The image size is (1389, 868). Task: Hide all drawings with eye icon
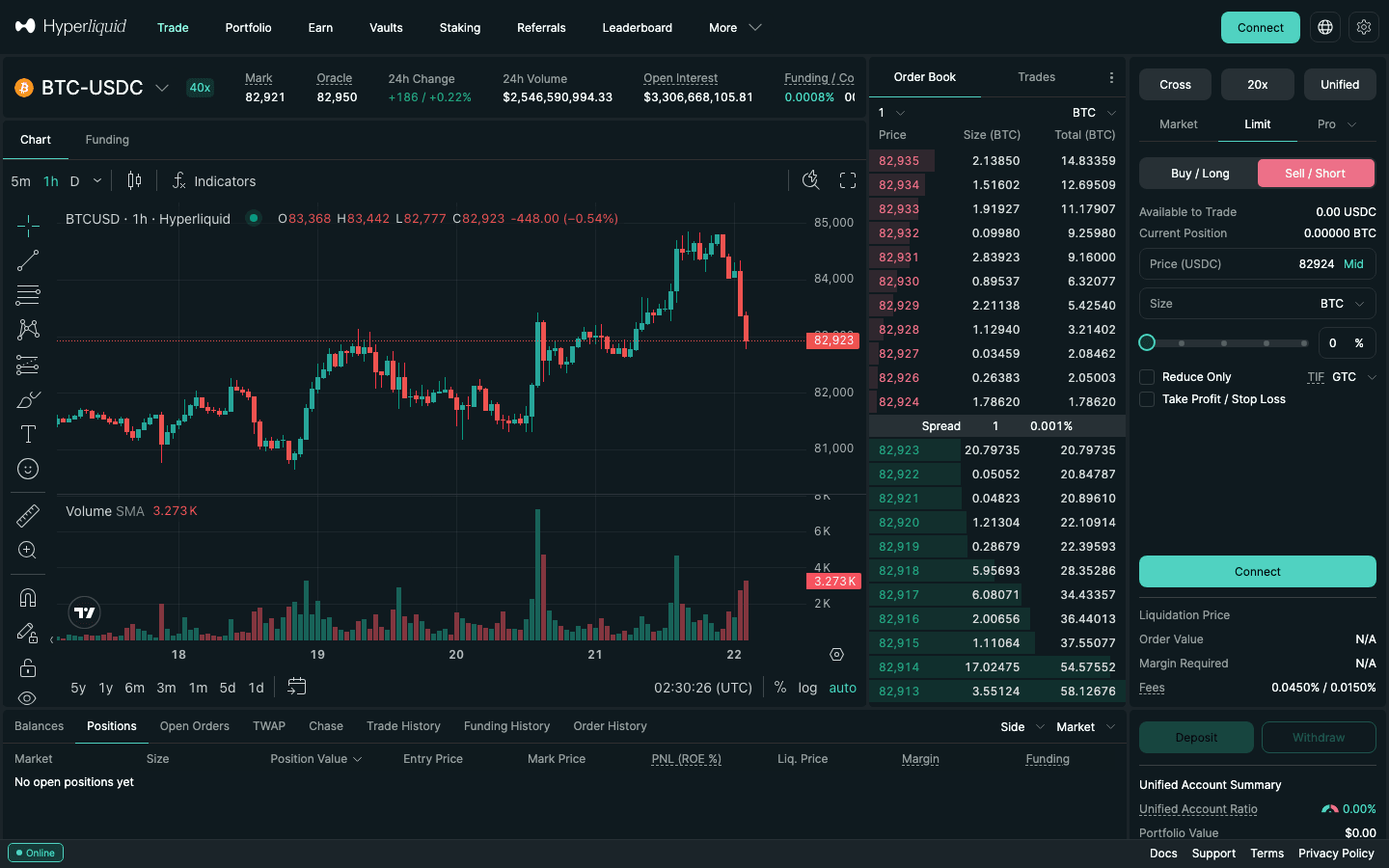tap(28, 697)
